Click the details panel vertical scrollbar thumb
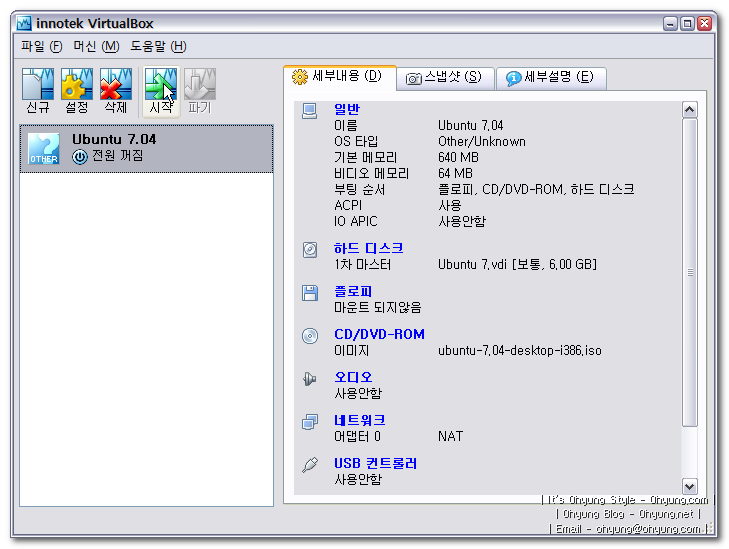This screenshot has width=729, height=549. 689,272
